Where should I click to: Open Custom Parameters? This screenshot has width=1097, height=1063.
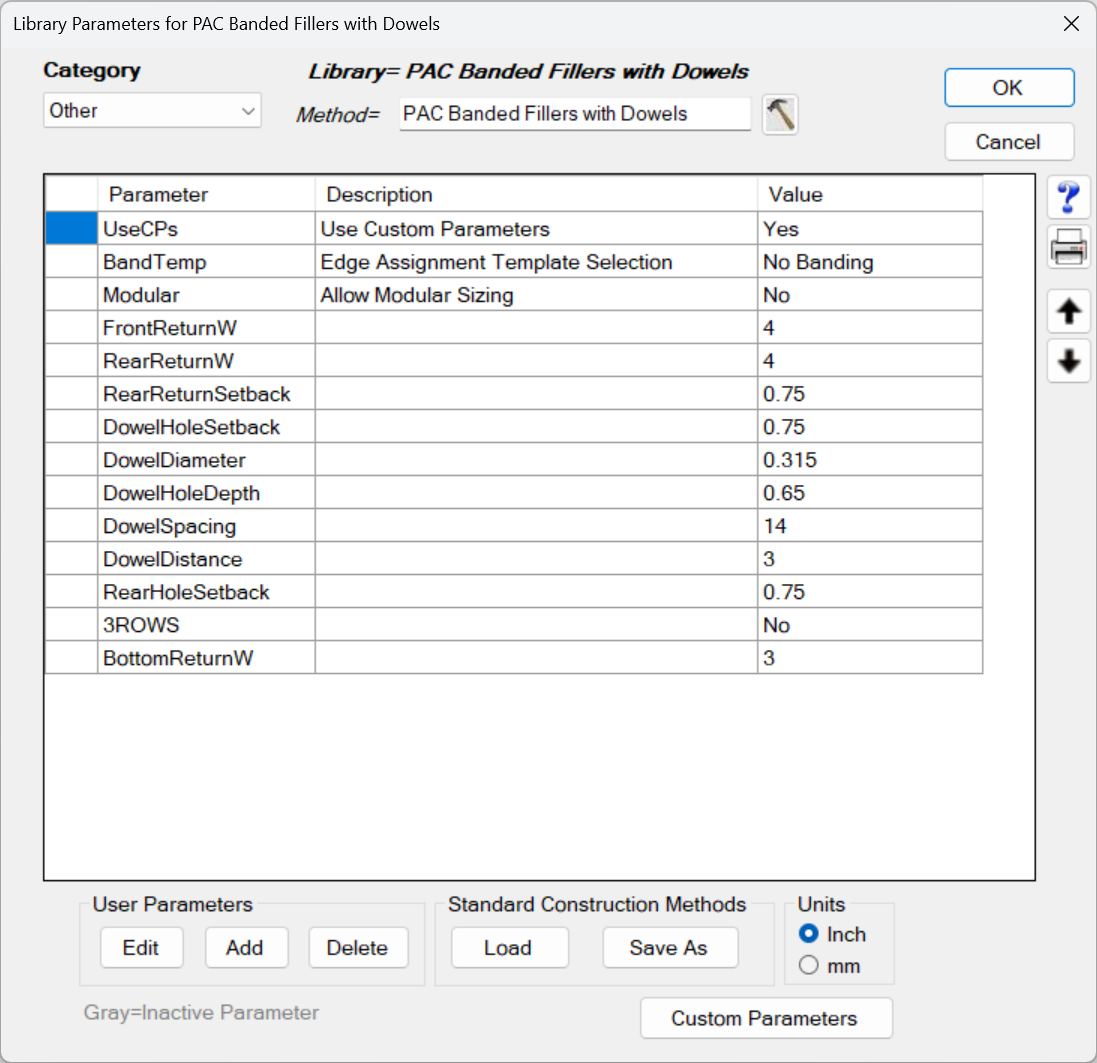pyautogui.click(x=765, y=1018)
